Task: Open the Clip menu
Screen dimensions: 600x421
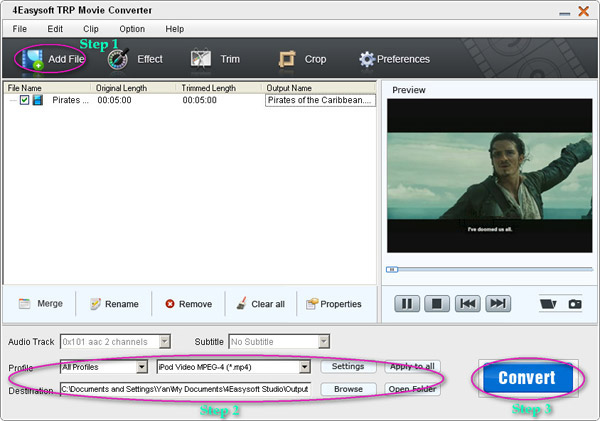Action: [91, 29]
